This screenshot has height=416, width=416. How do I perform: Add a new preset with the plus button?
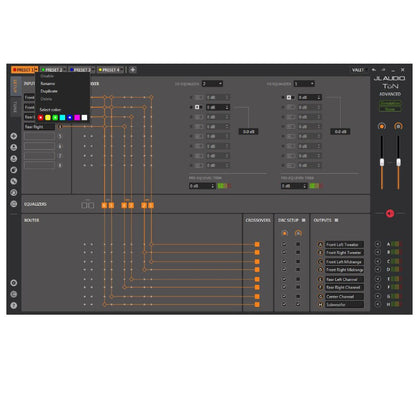click(132, 70)
